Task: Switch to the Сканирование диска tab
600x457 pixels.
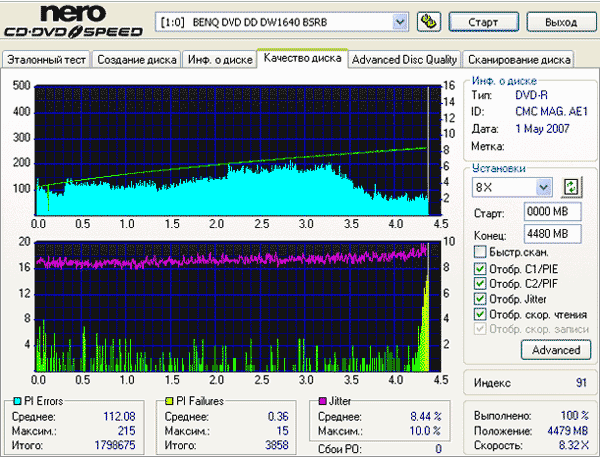Action: pyautogui.click(x=519, y=60)
